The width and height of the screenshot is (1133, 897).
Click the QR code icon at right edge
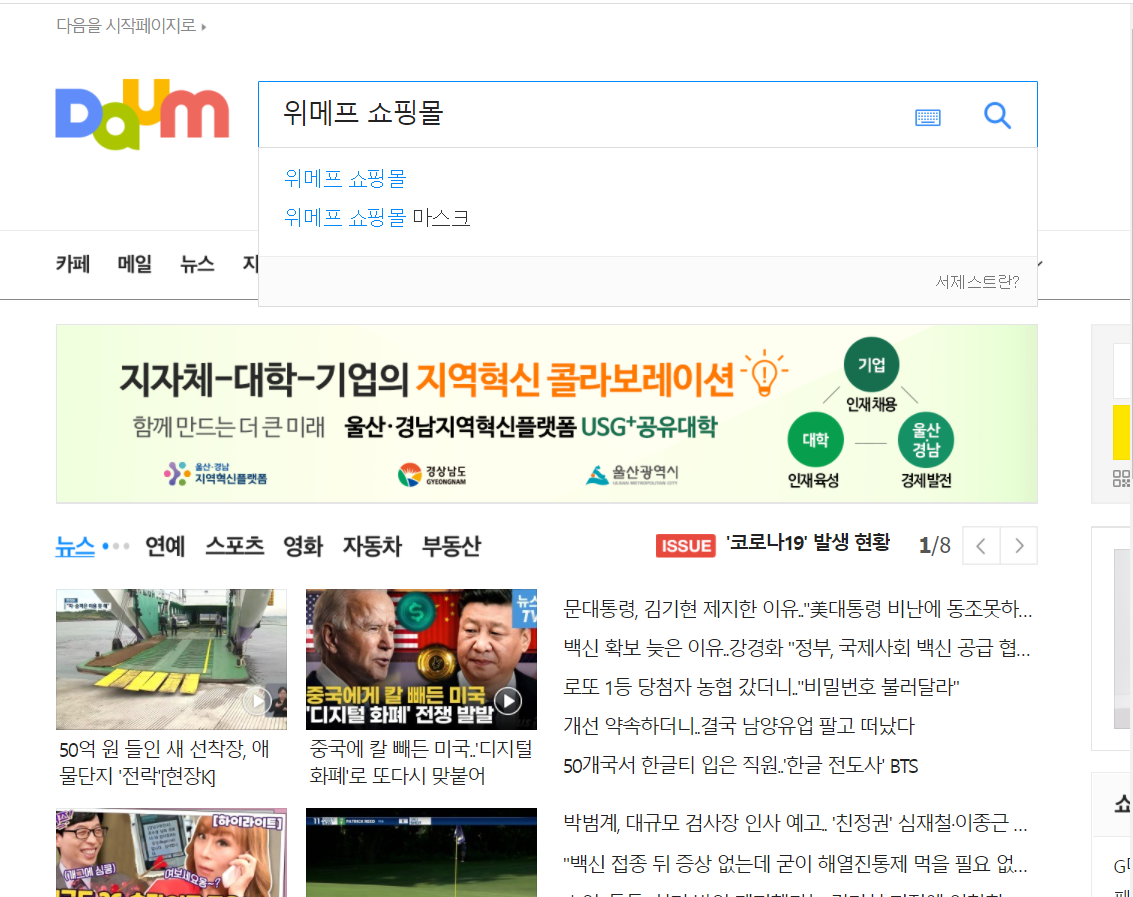point(1121,478)
